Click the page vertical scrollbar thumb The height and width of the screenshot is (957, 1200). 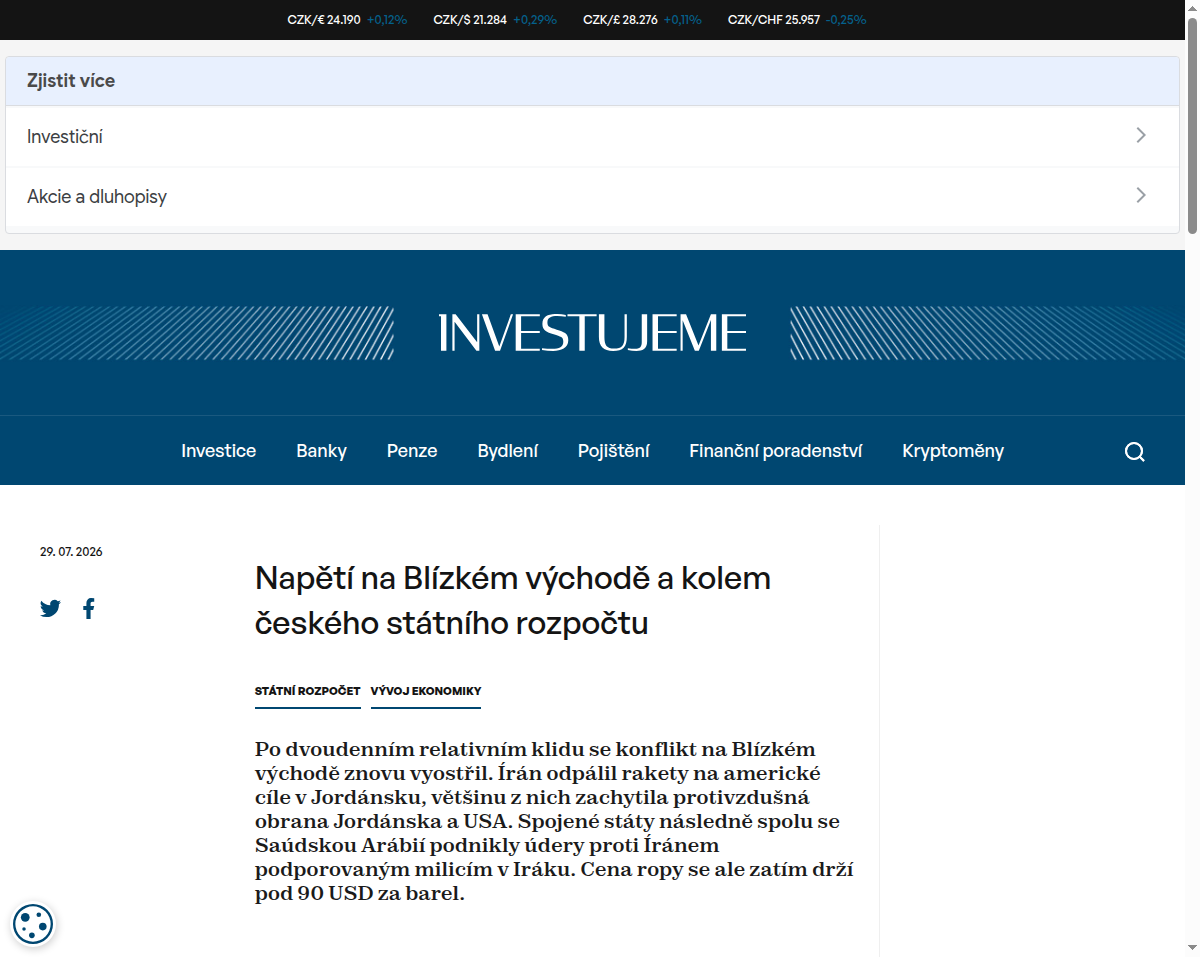point(1192,125)
